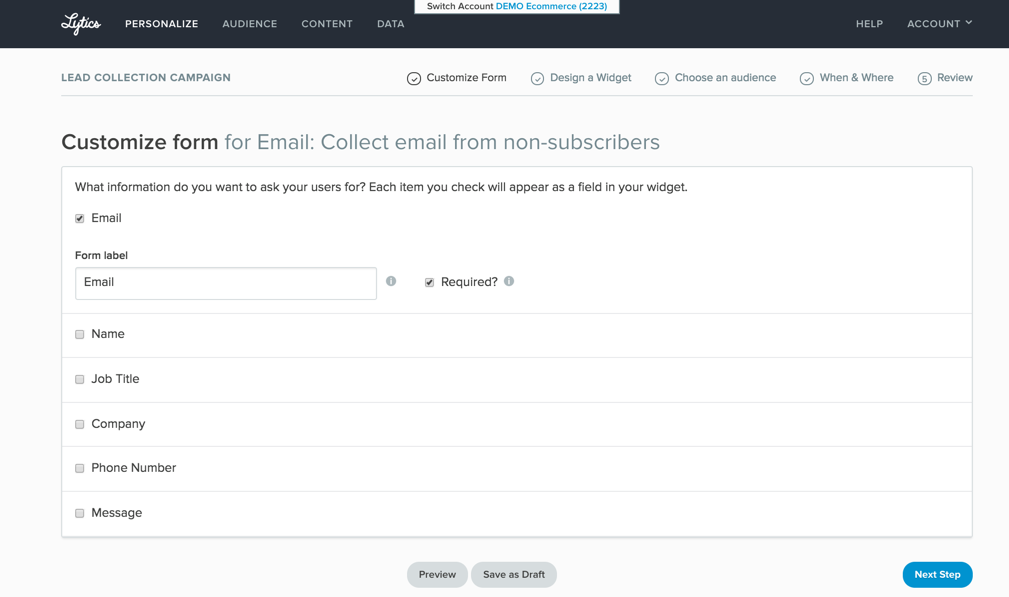Click the info icon beside Form label field
The width and height of the screenshot is (1009, 597).
tap(391, 281)
